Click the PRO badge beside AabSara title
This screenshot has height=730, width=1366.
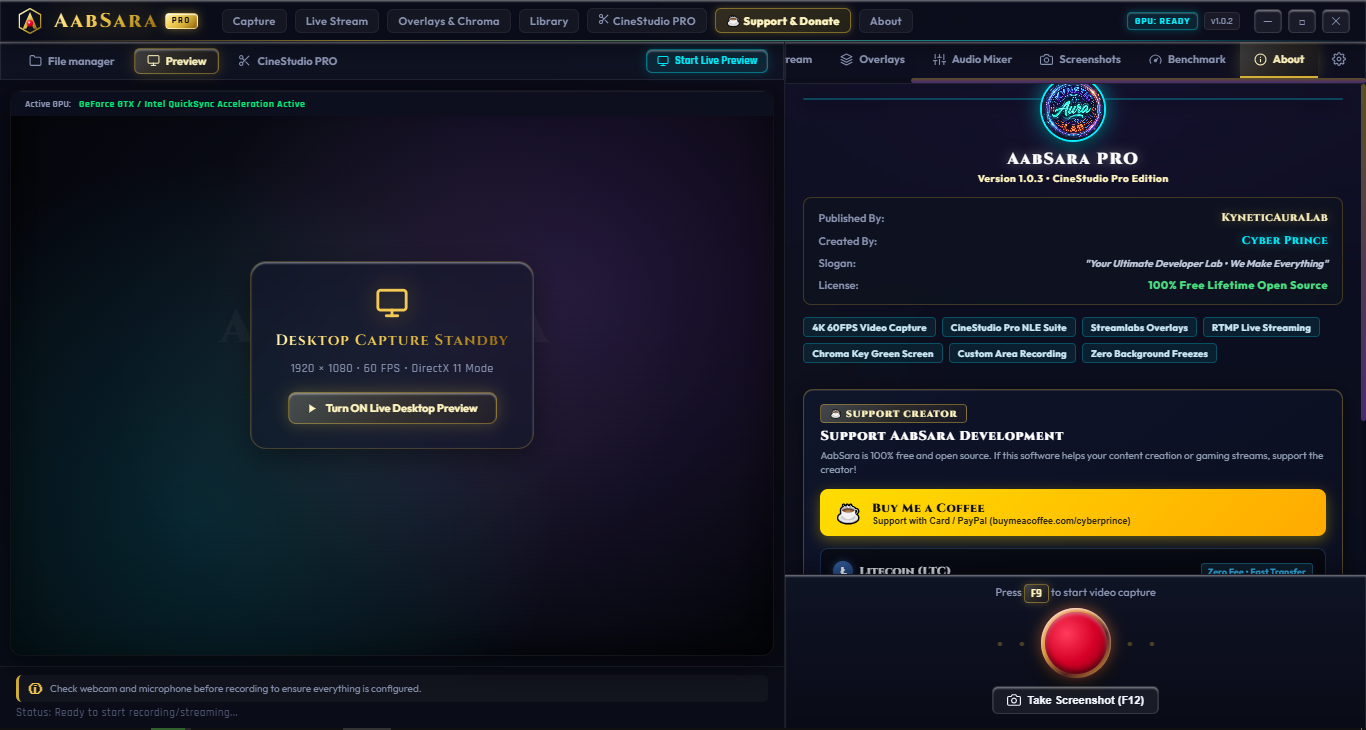click(x=181, y=21)
